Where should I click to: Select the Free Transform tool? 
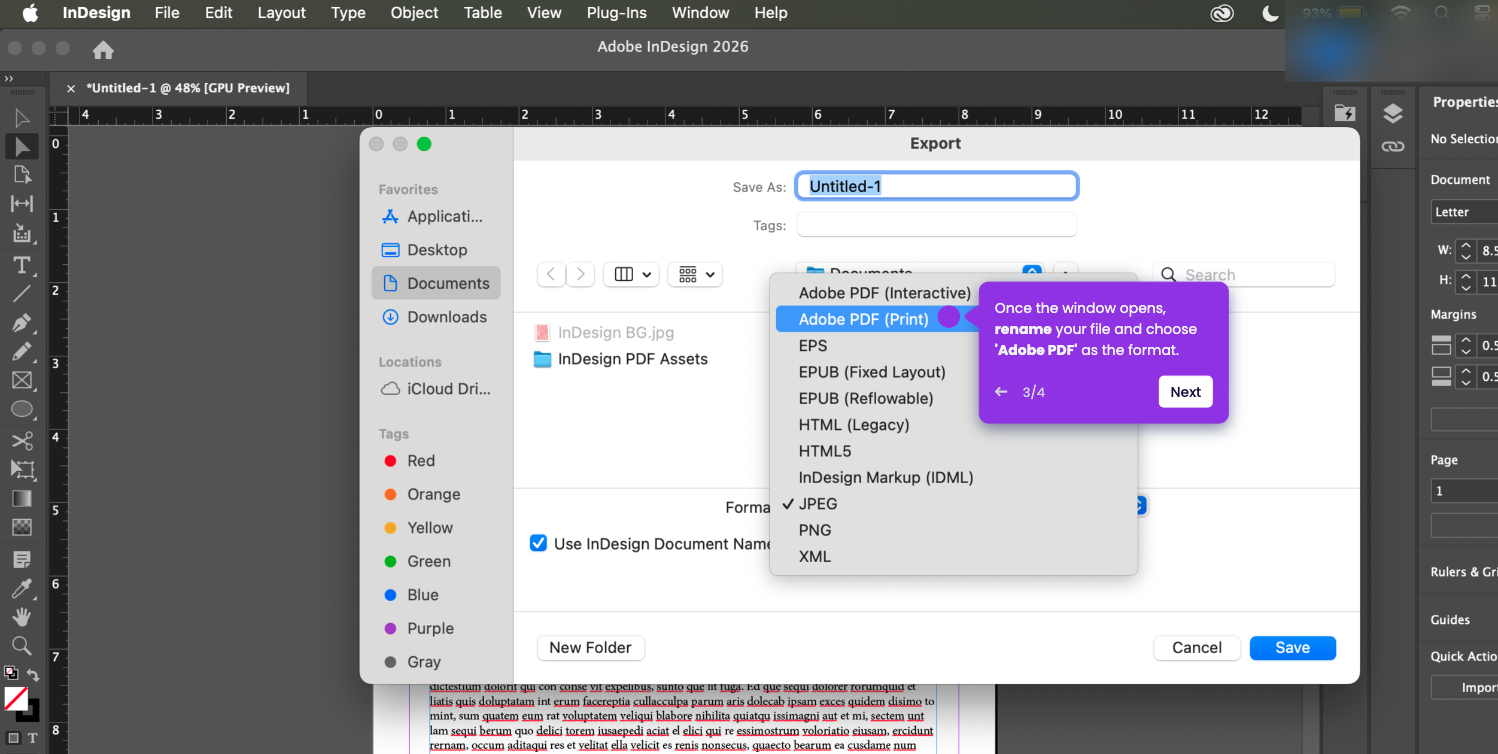tap(22, 469)
